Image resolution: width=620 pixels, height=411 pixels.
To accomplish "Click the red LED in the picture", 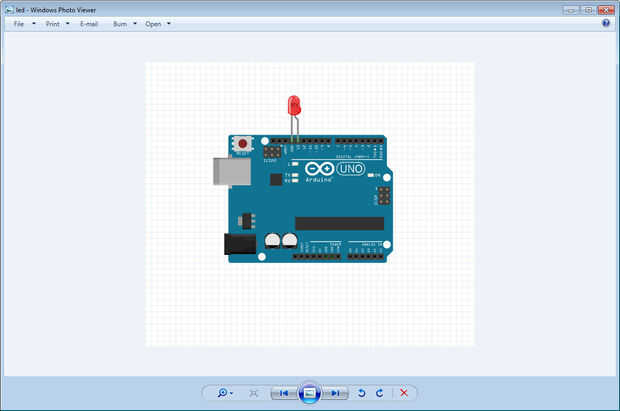I will (294, 106).
